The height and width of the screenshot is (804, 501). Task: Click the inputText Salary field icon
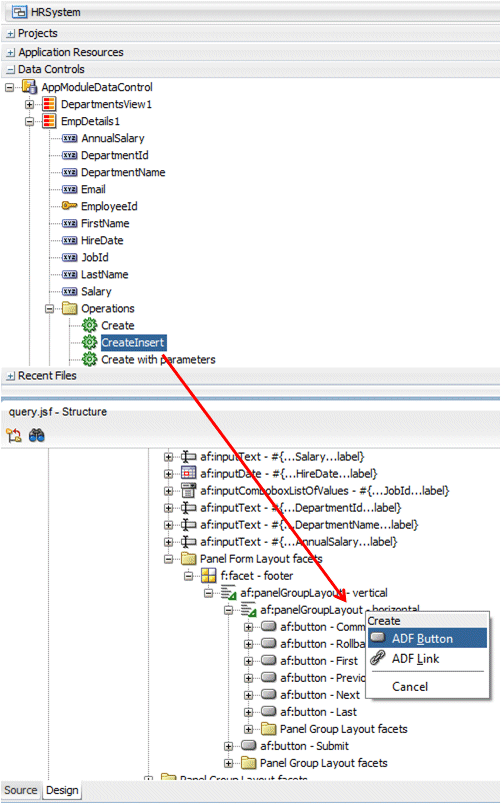point(189,456)
